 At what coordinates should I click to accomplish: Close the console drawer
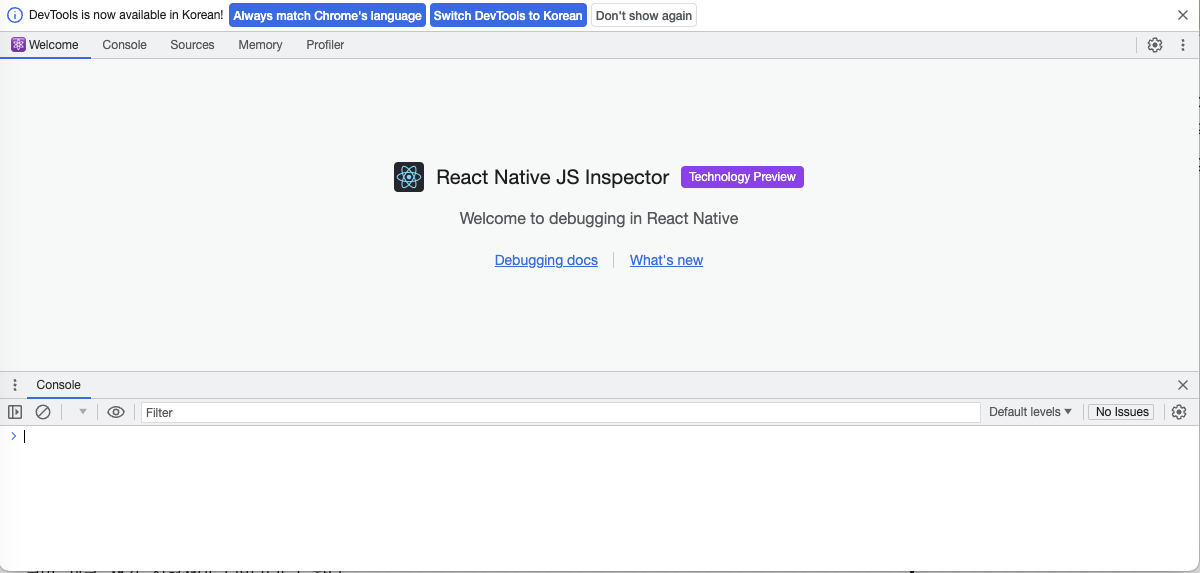[x=1183, y=385]
